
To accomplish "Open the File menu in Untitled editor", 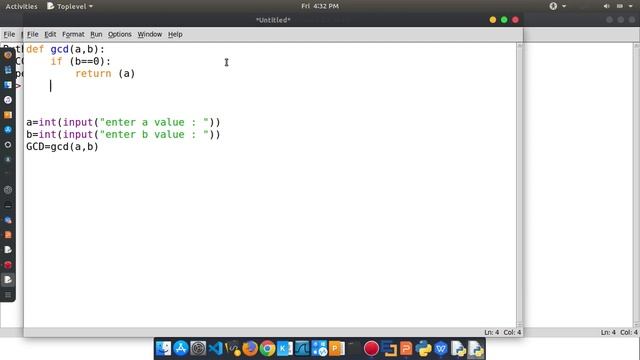I will [x=33, y=34].
